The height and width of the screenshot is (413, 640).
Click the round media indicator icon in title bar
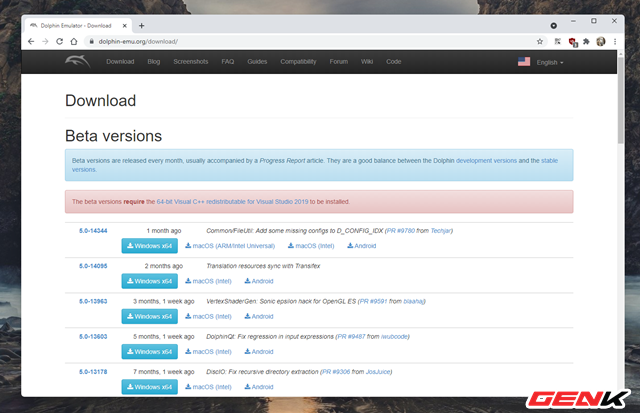553,26
